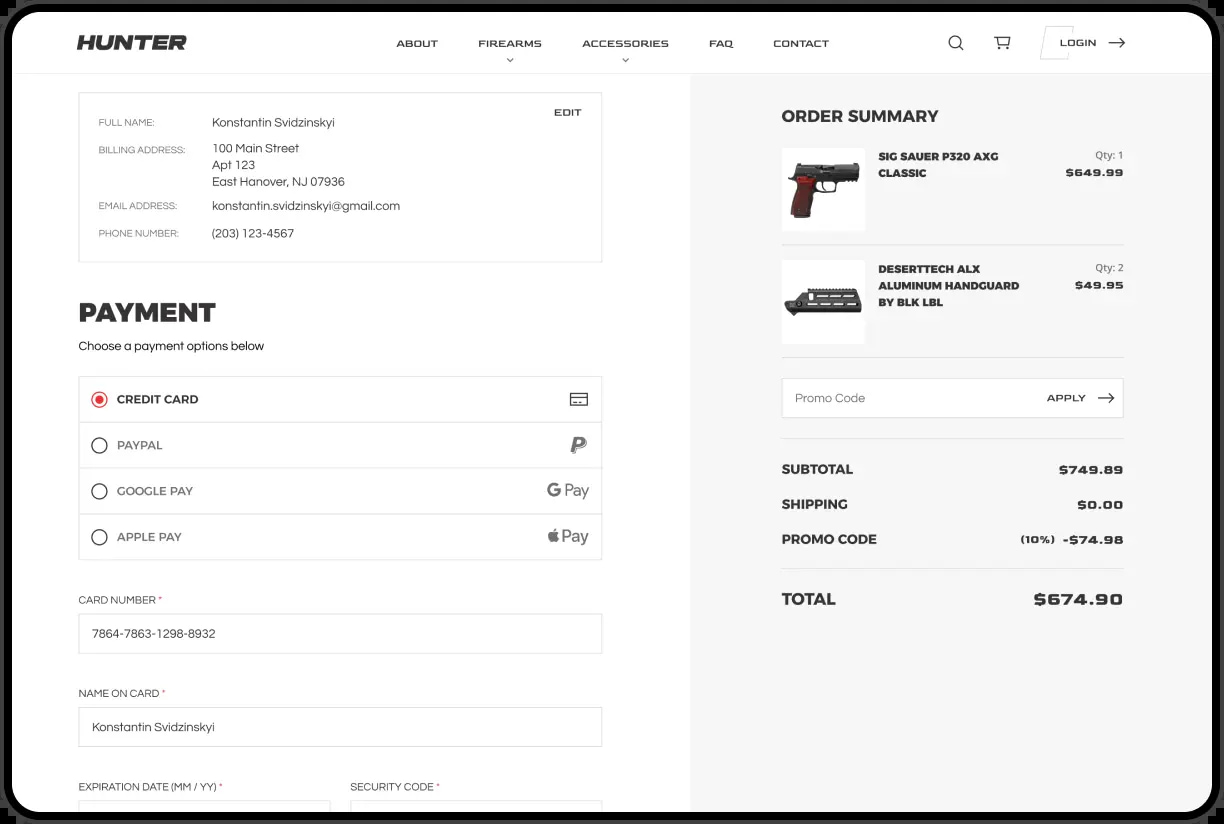The image size is (1224, 824).
Task: Click the Apple Pay logo
Action: [x=568, y=537]
